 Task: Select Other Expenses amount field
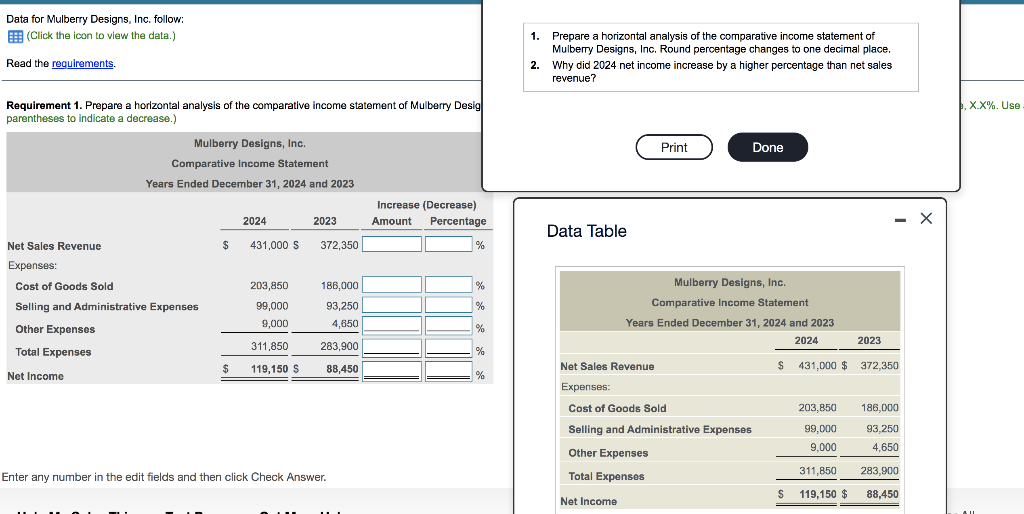(x=392, y=325)
